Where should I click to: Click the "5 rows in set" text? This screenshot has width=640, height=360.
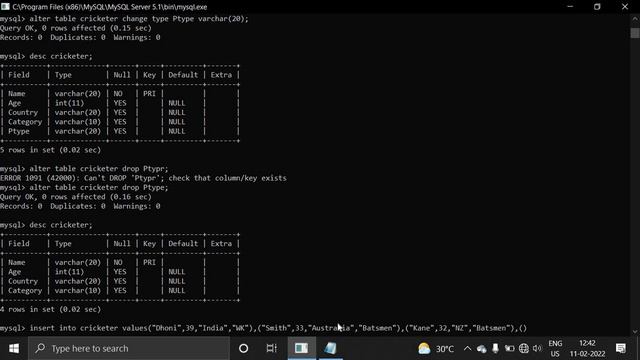[x=50, y=150]
